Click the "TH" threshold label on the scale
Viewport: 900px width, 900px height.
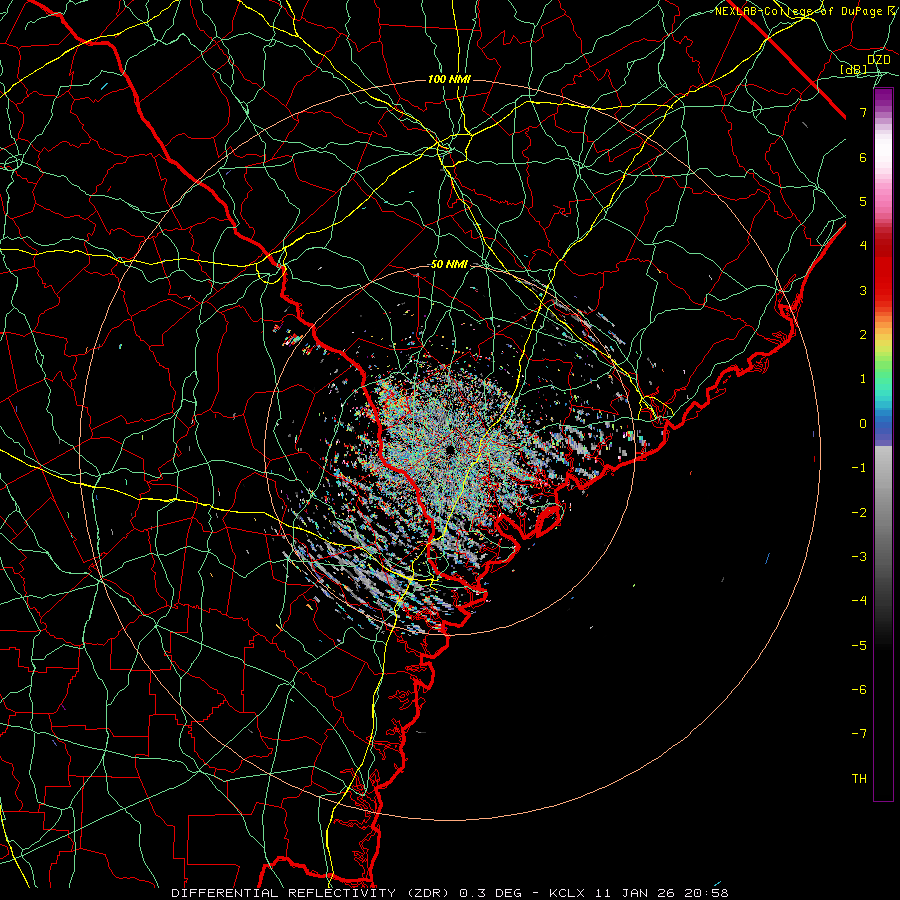[x=859, y=779]
